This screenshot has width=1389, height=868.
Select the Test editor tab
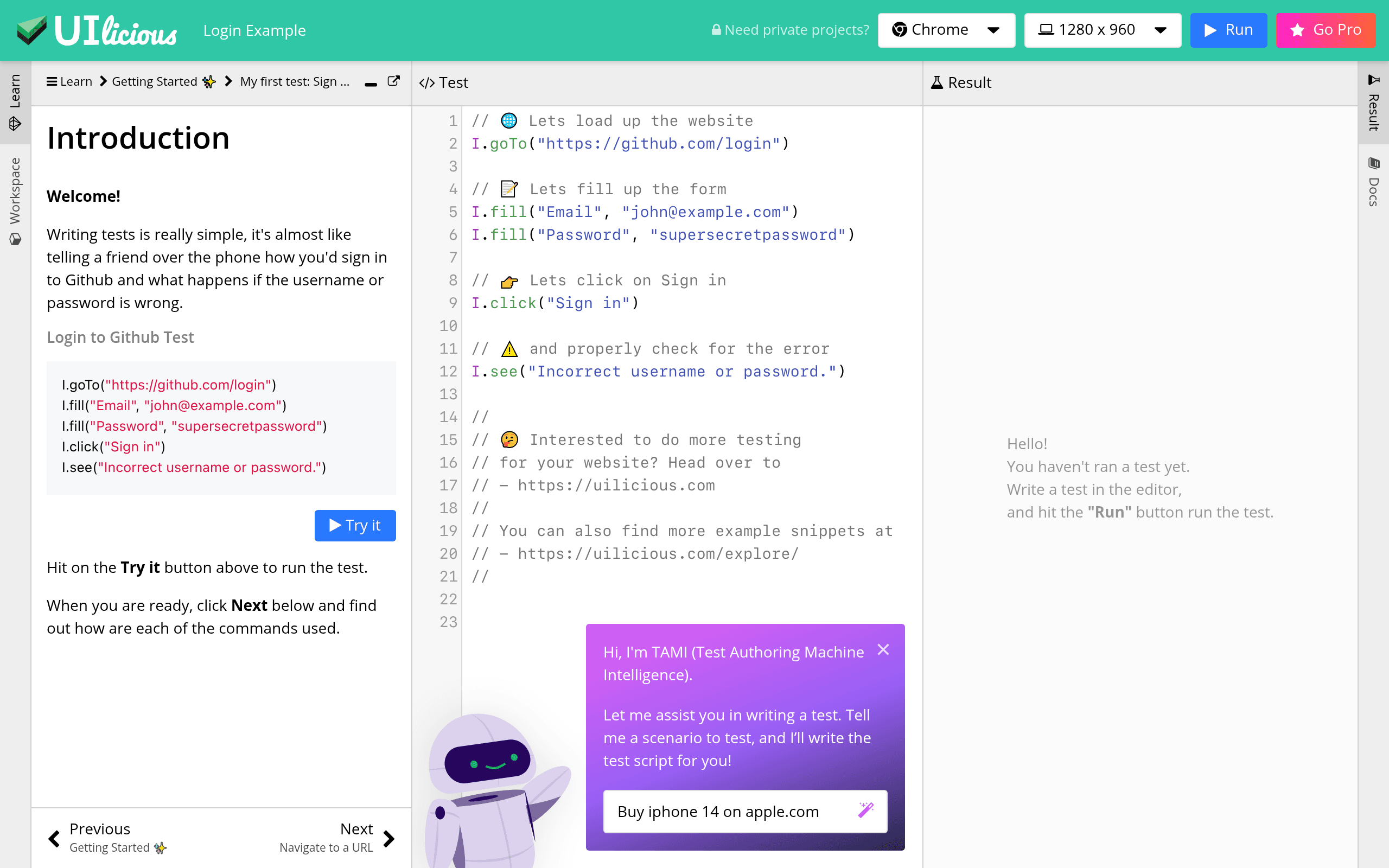click(x=444, y=82)
